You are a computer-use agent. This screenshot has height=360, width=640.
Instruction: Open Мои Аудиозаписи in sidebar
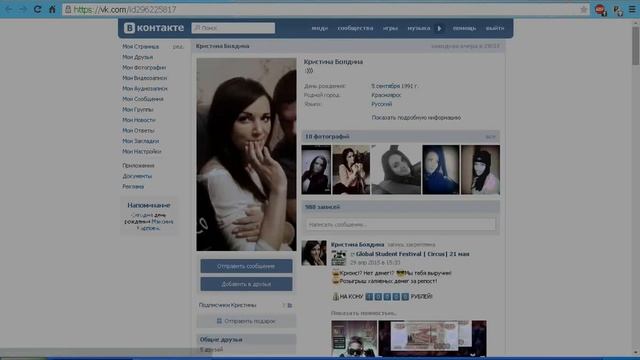coord(144,89)
